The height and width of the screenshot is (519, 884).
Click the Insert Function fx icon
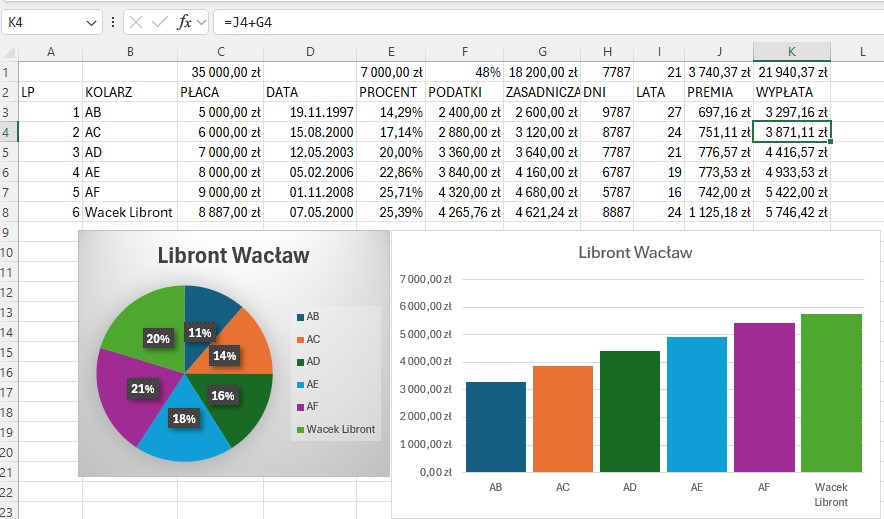[x=184, y=22]
